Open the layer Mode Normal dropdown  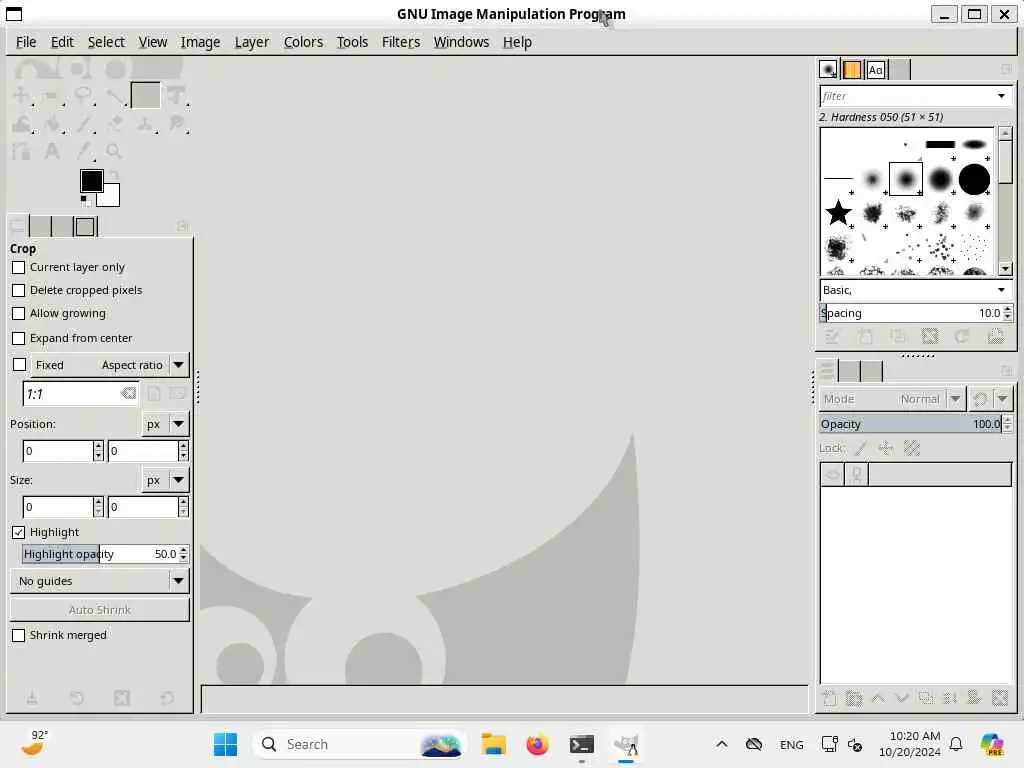pyautogui.click(x=892, y=399)
